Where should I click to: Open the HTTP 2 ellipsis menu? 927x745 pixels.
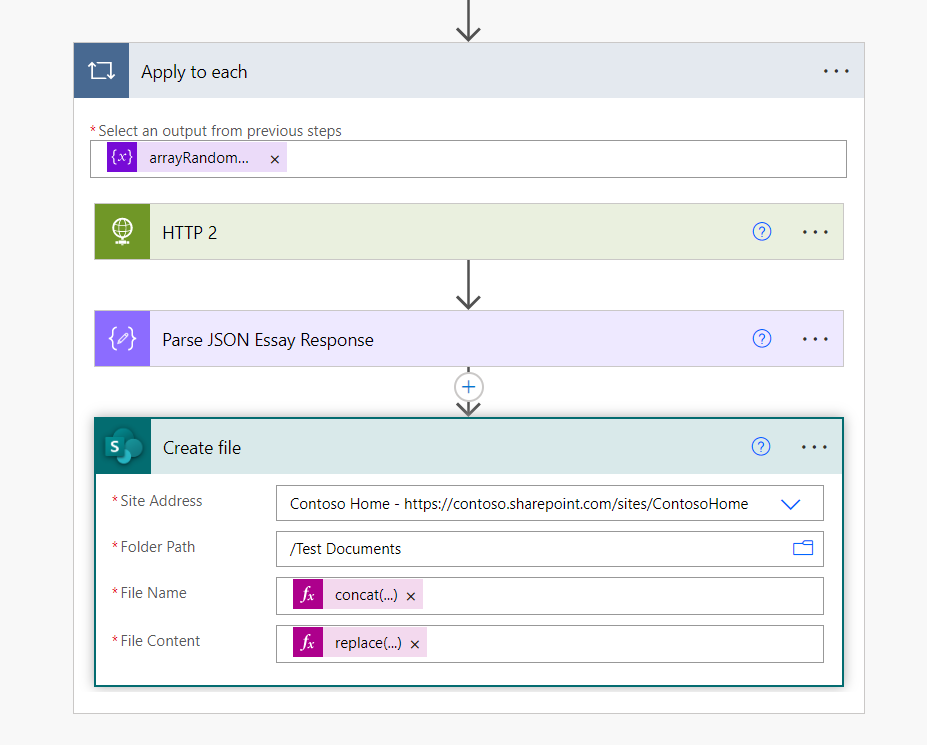click(816, 232)
